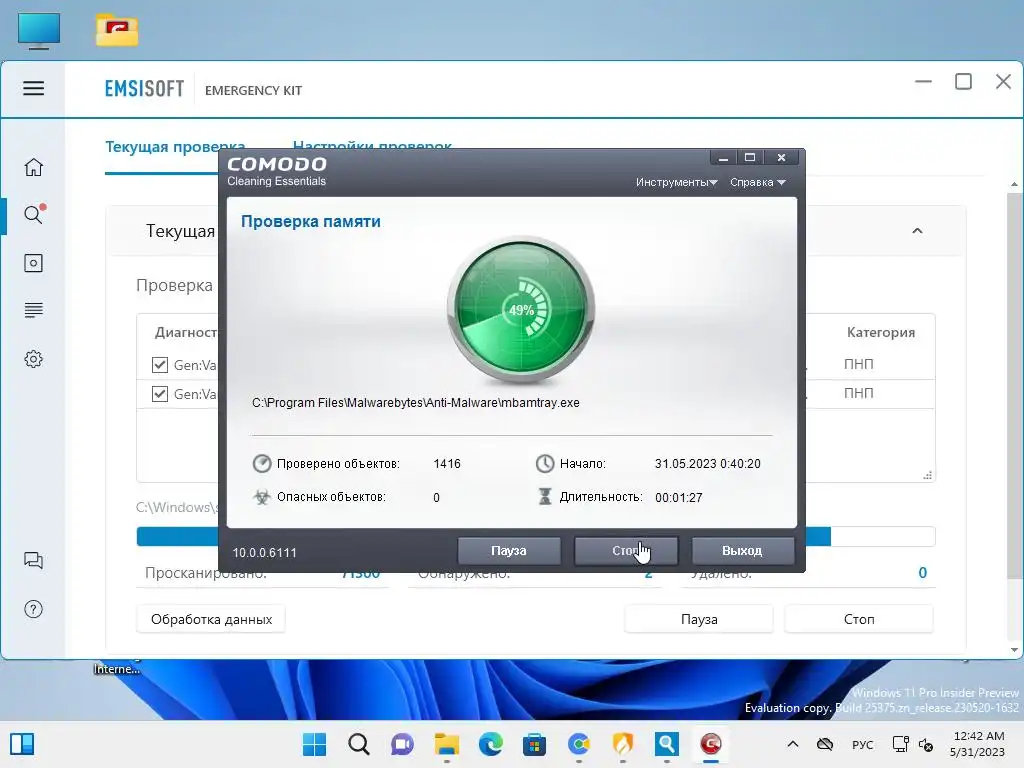Click the removed count value 0
This screenshot has width=1024, height=768.
tap(922, 573)
